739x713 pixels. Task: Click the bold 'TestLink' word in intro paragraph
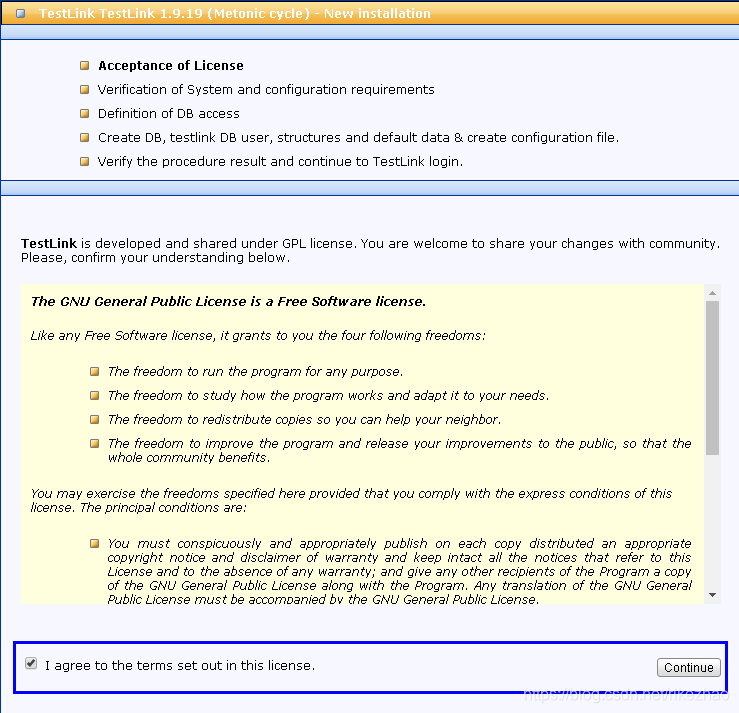coord(49,244)
